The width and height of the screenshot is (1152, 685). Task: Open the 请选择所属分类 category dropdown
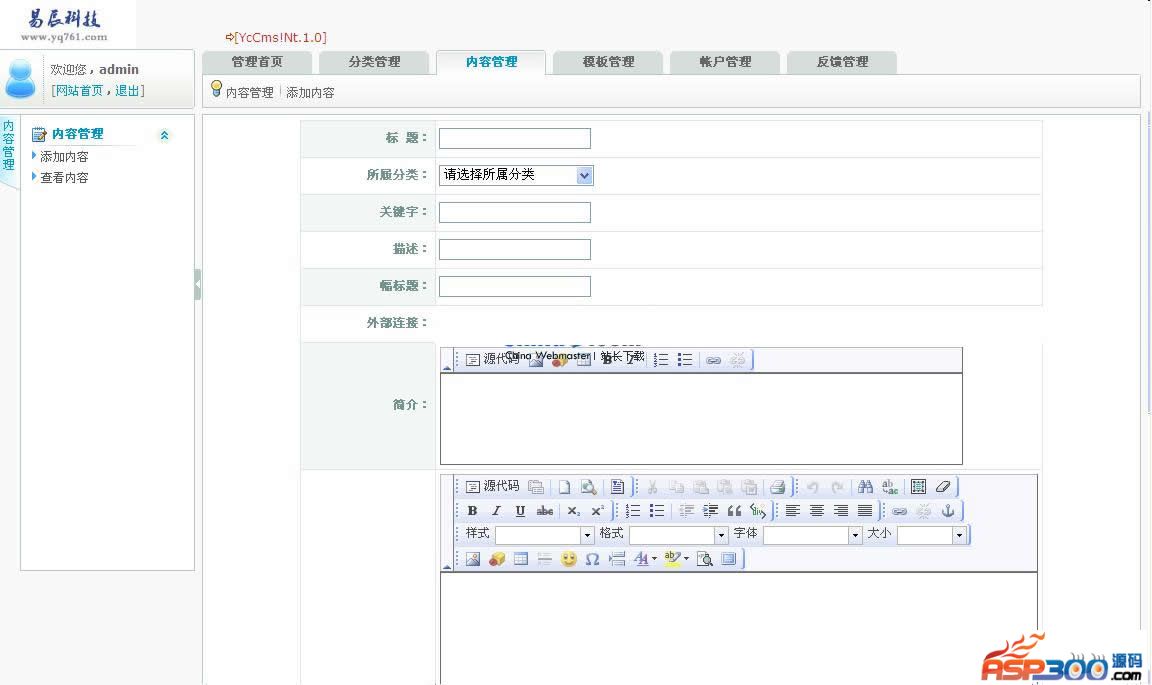585,175
